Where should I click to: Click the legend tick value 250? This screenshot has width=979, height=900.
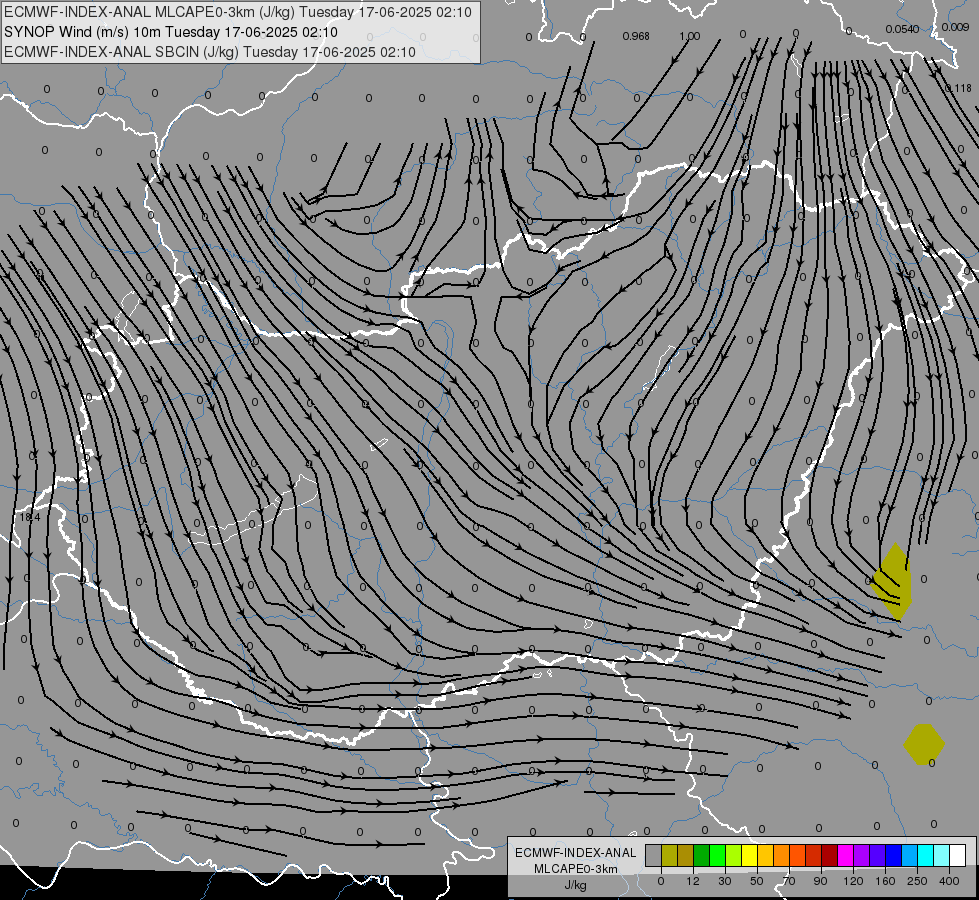pos(917,881)
